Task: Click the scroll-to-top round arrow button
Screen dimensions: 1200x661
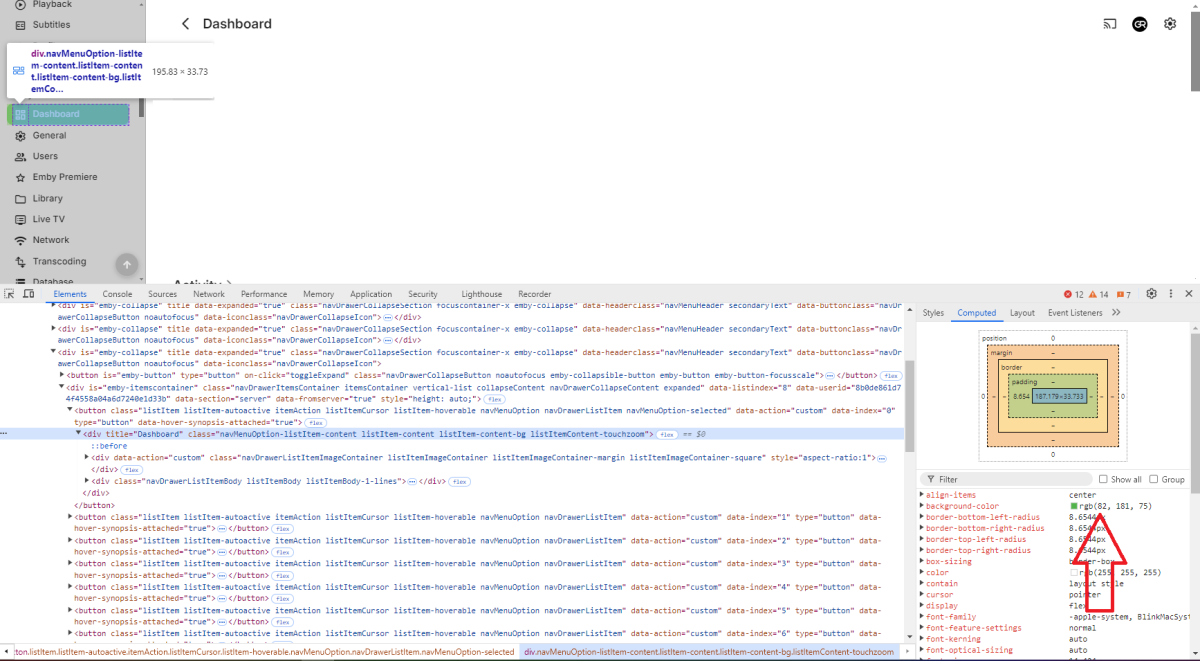Action: point(126,264)
